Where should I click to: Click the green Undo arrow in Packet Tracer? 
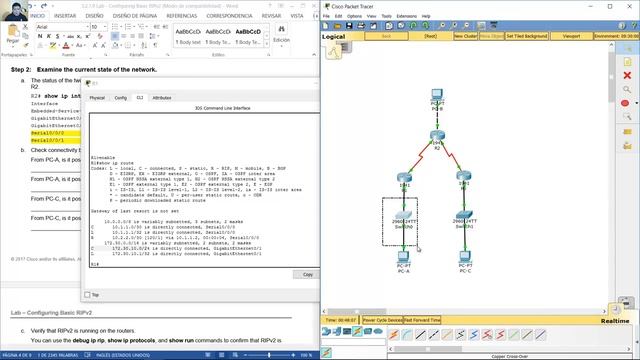coord(413,26)
